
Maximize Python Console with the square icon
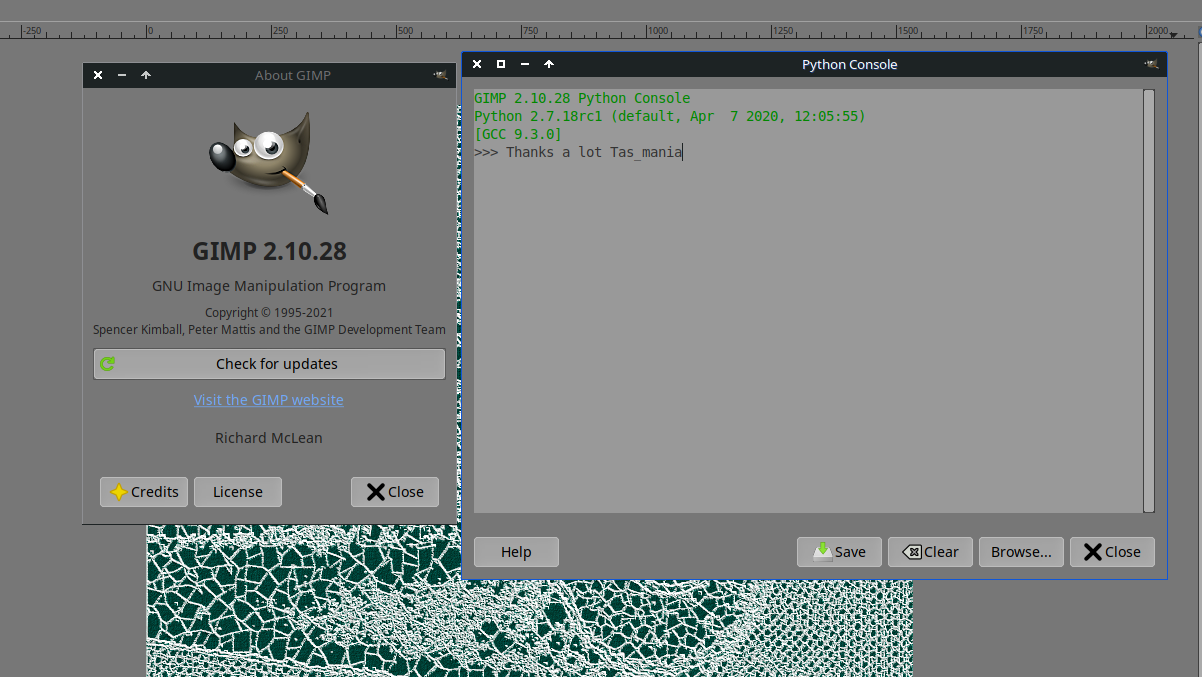click(x=501, y=64)
